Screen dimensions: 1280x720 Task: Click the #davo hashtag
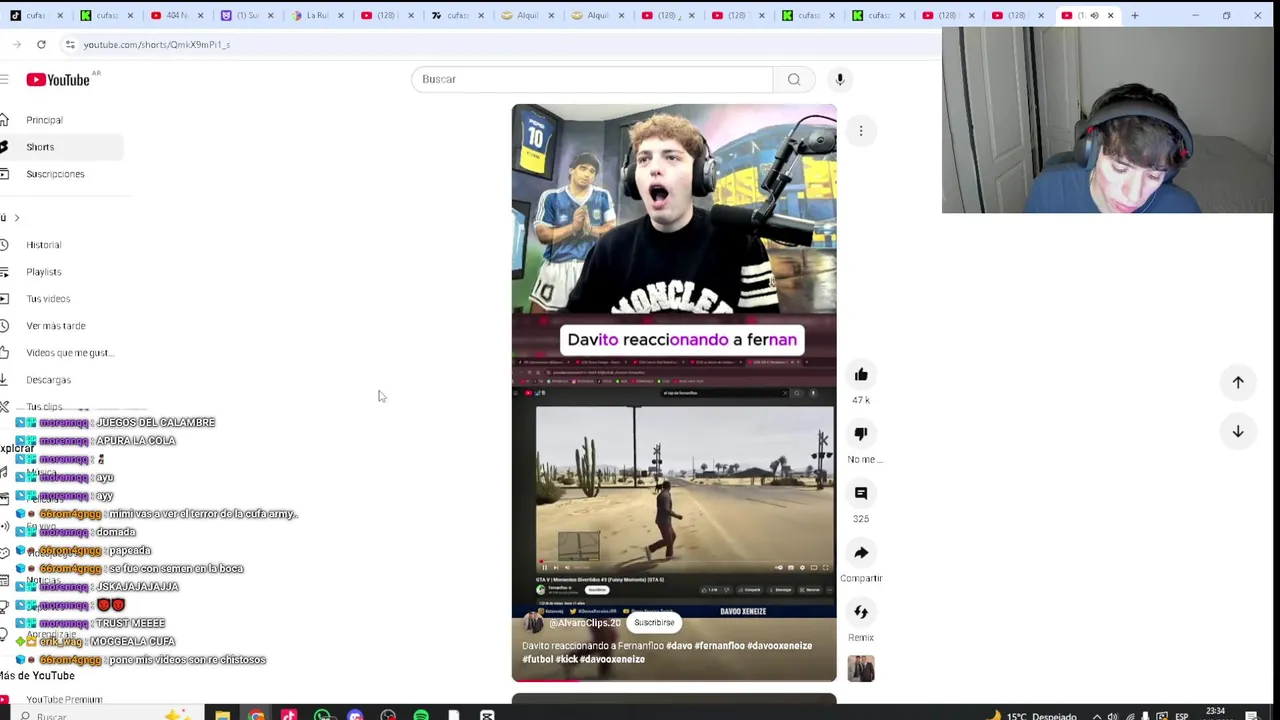pyautogui.click(x=677, y=646)
